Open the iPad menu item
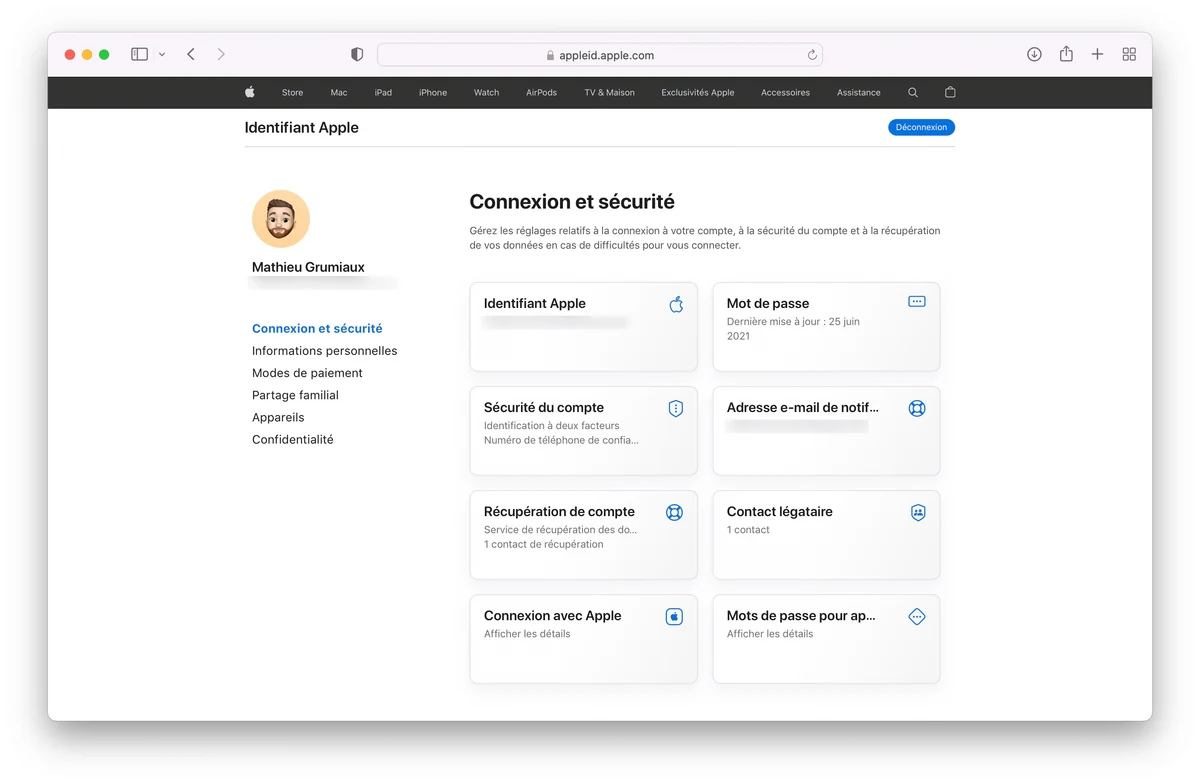 383,92
